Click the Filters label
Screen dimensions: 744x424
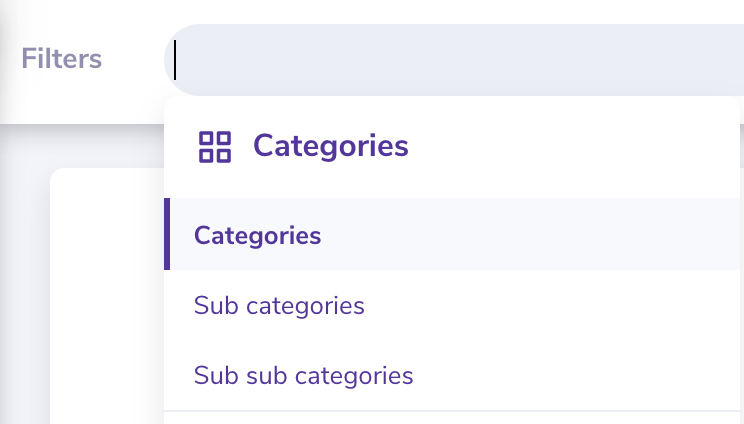point(62,59)
